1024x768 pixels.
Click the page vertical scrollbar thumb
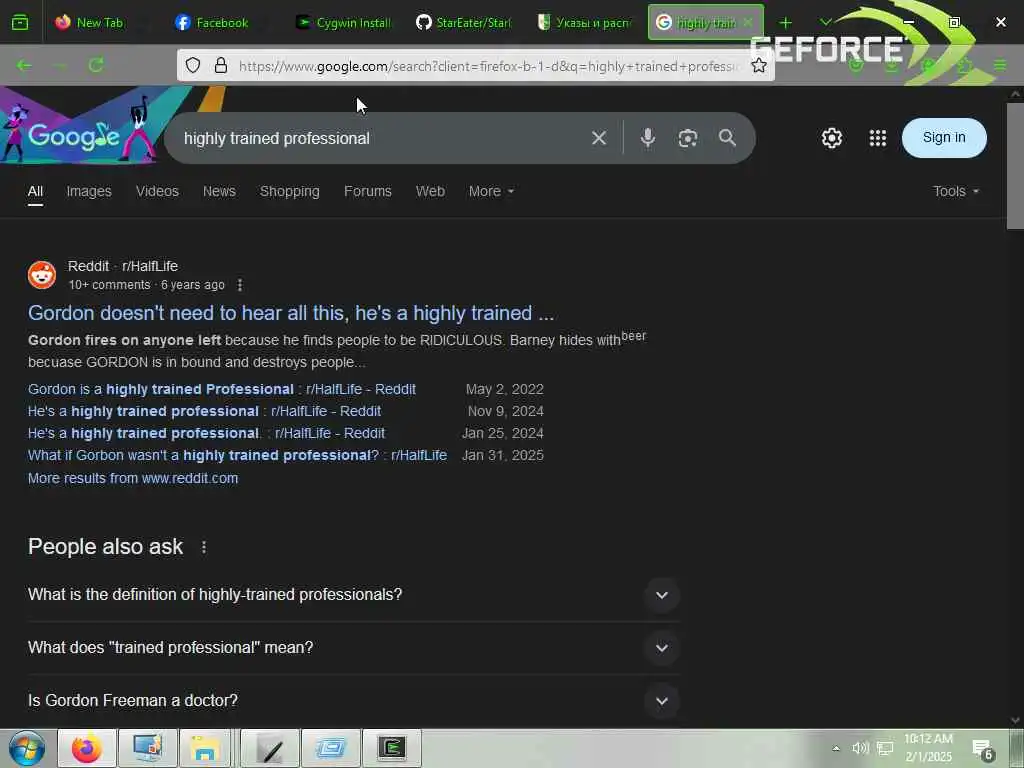click(x=1015, y=165)
